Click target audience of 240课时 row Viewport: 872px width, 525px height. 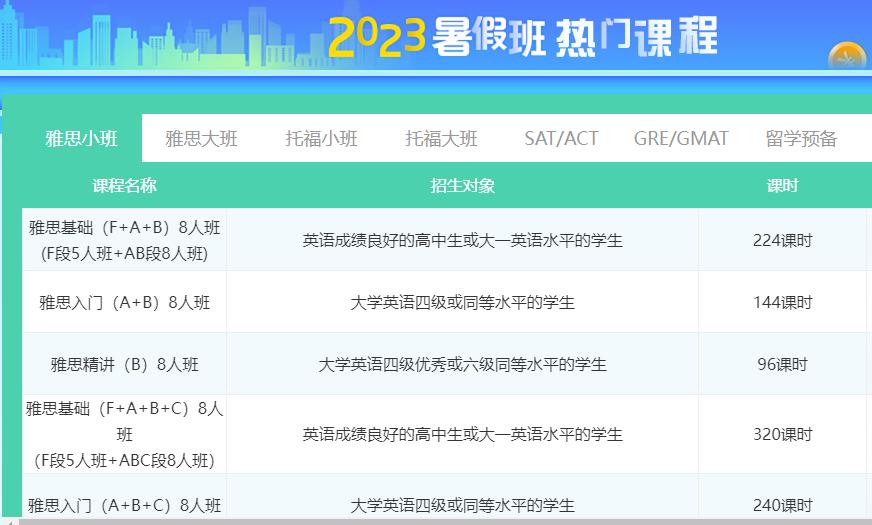tap(462, 505)
